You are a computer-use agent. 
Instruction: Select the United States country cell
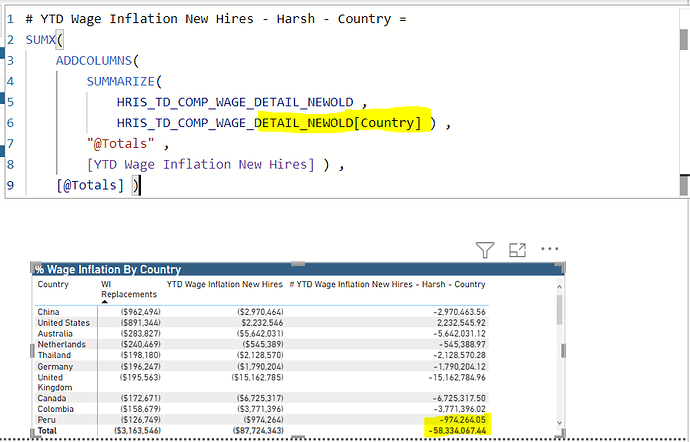point(63,323)
